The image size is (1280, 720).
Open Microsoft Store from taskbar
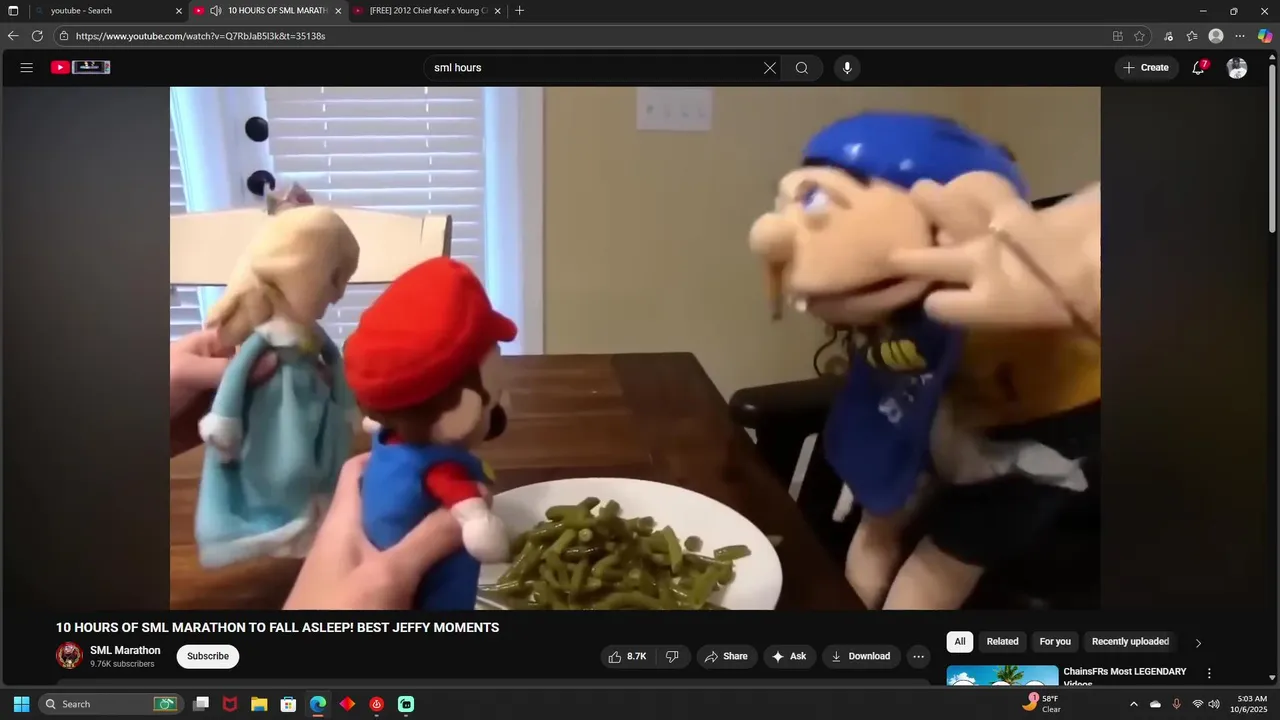pos(288,704)
